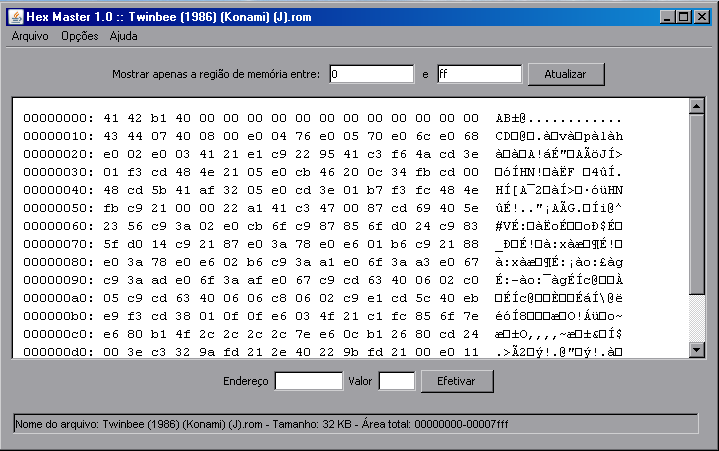Click byte 69 in row 00000050
Screen dimensions: 719x451
click(423, 208)
